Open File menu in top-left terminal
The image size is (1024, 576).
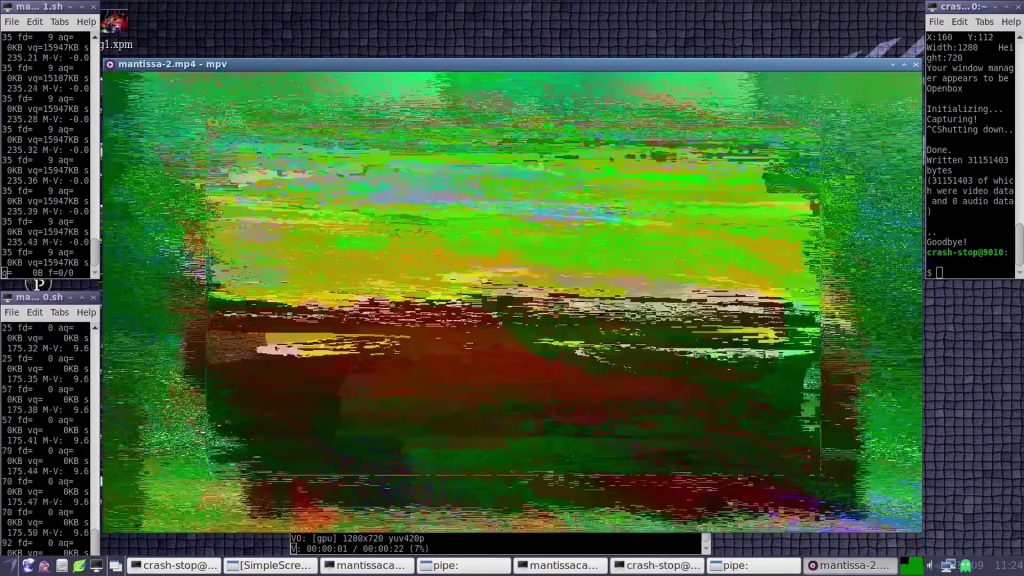(12, 22)
